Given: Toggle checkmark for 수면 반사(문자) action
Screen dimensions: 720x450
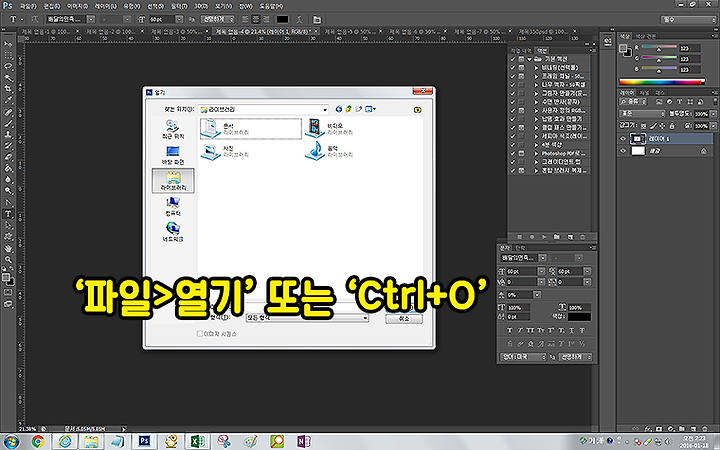Looking at the screenshot, I should pyautogui.click(x=513, y=102).
